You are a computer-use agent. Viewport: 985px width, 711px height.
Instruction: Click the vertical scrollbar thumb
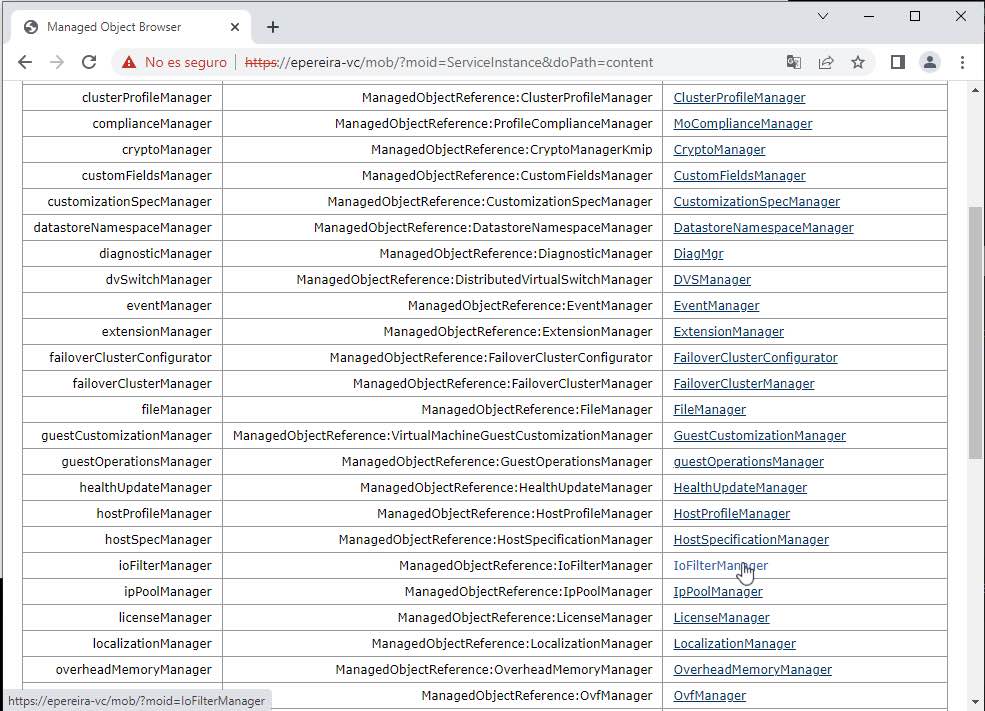976,330
